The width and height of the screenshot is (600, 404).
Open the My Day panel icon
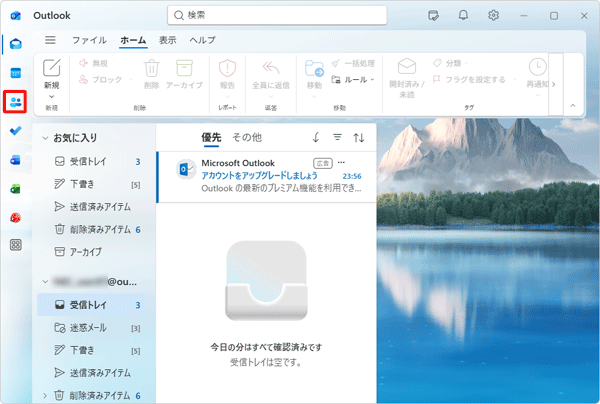tap(433, 15)
